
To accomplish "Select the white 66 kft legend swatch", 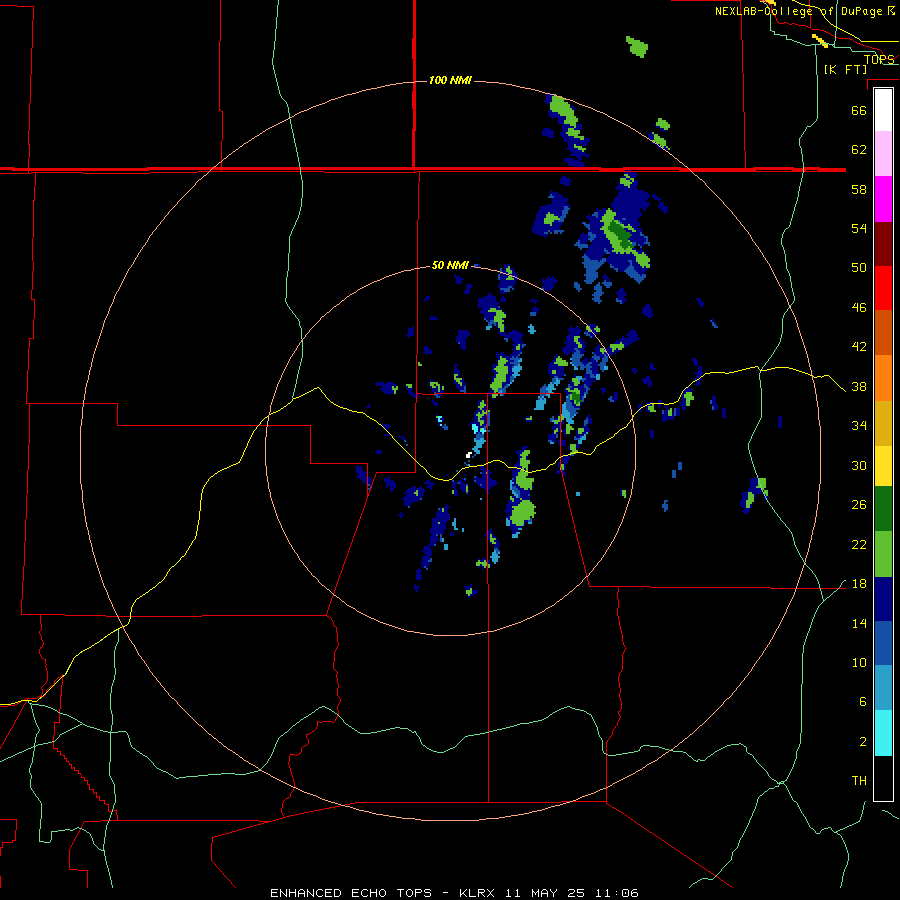I will point(883,110).
